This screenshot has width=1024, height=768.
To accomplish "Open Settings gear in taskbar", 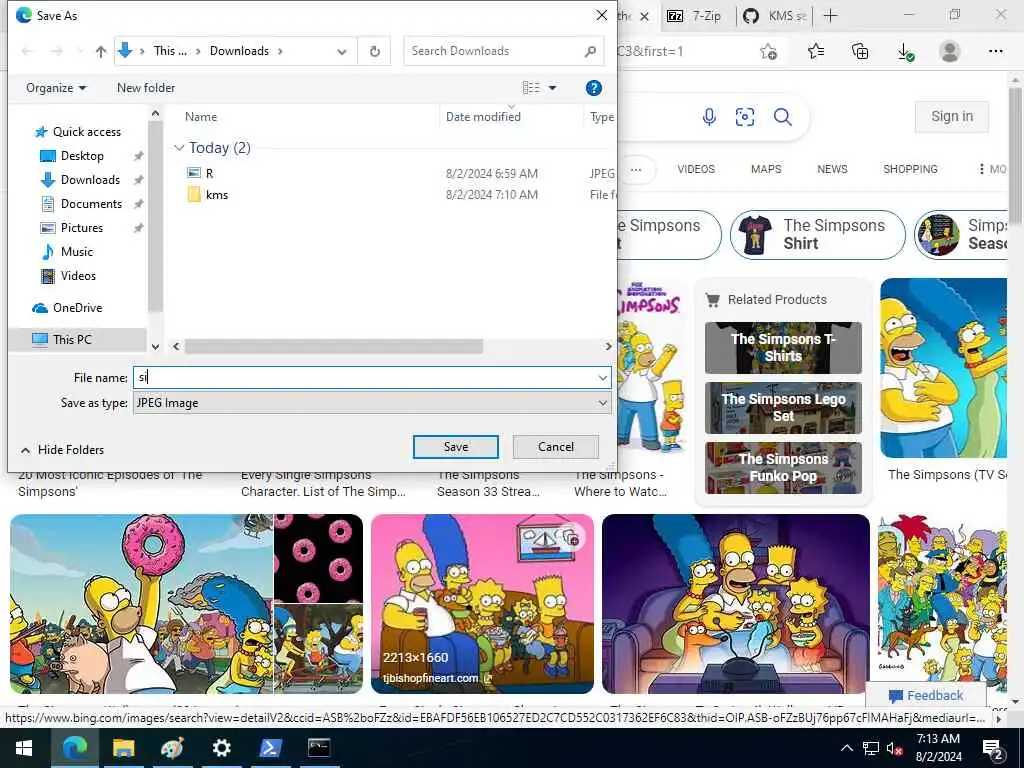I will coord(221,748).
